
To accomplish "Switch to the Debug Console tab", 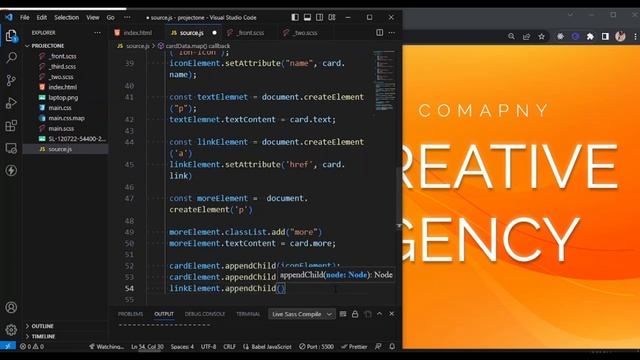I will 205,314.
